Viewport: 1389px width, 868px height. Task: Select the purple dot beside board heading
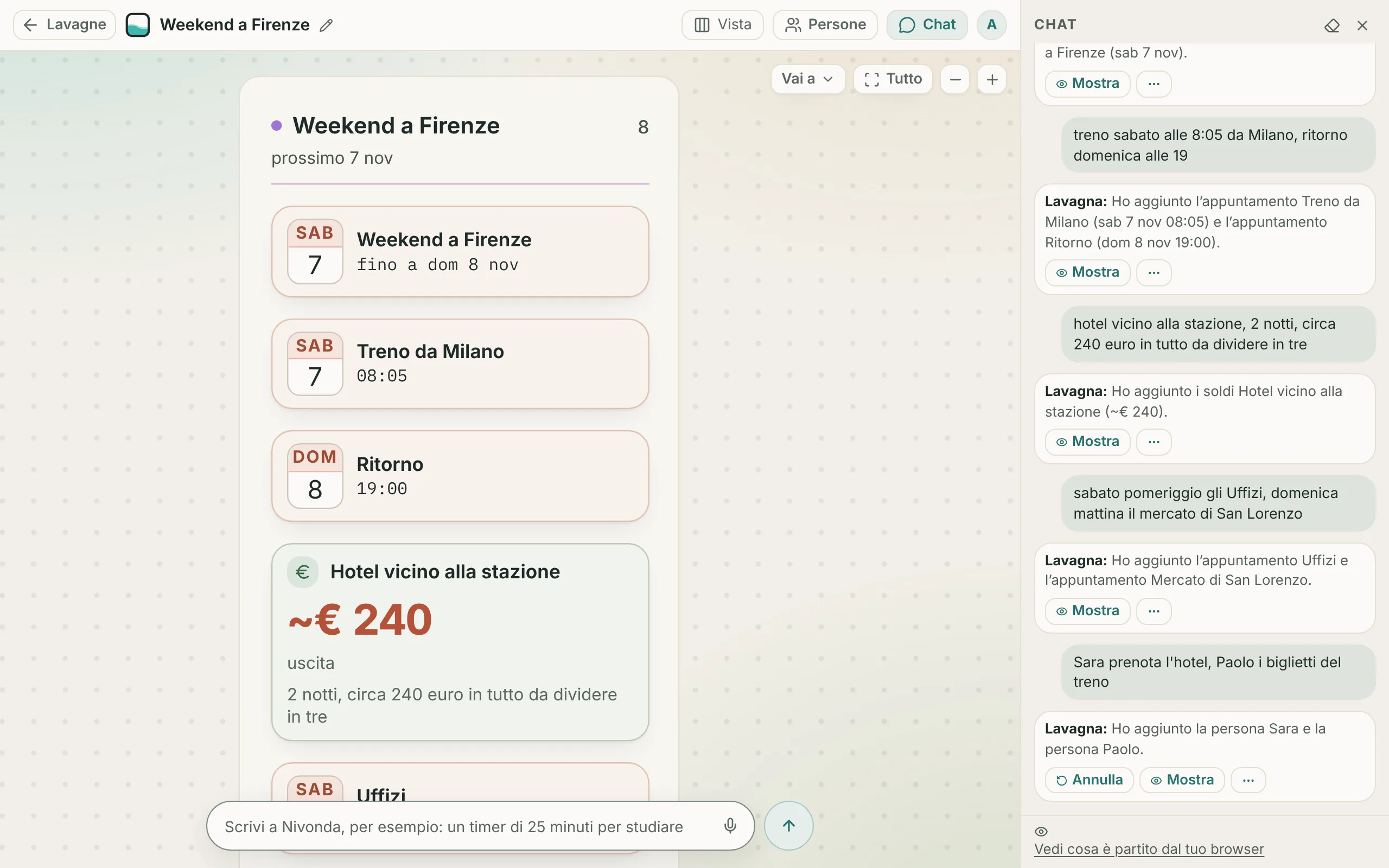coord(277,126)
